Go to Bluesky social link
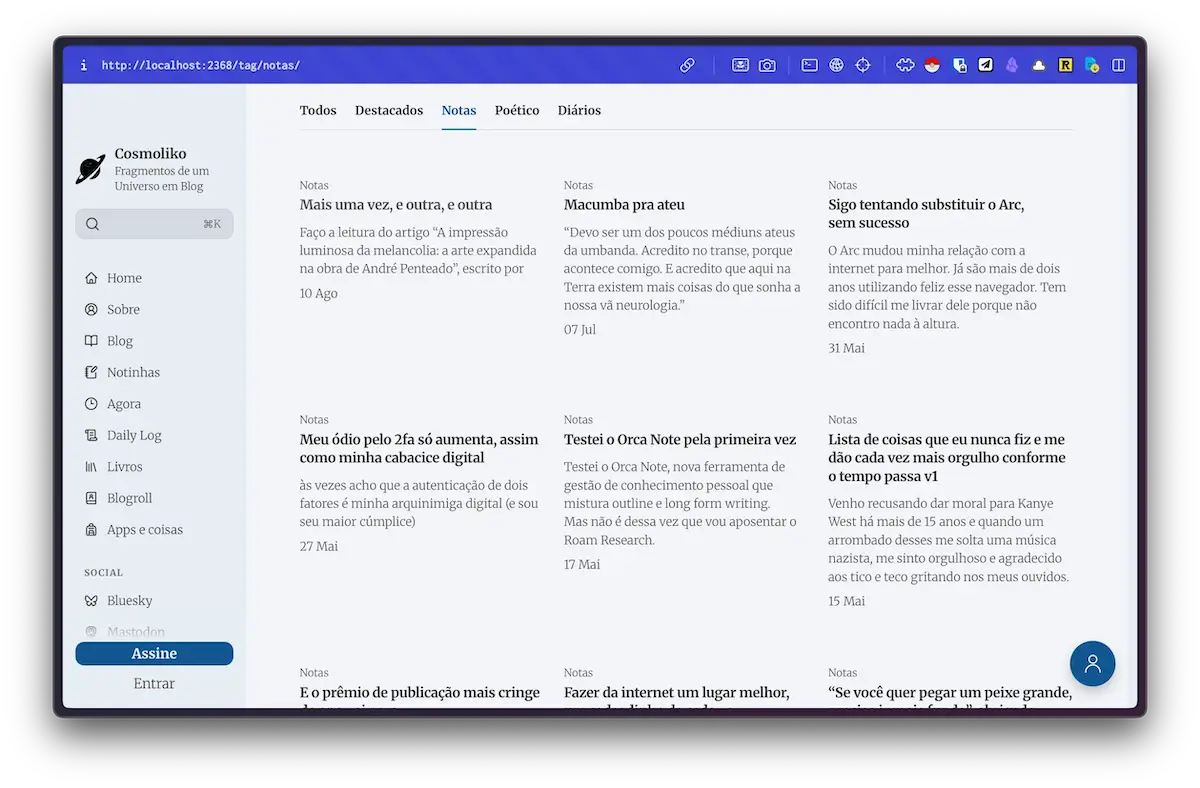This screenshot has height=788, width=1200. 129,601
